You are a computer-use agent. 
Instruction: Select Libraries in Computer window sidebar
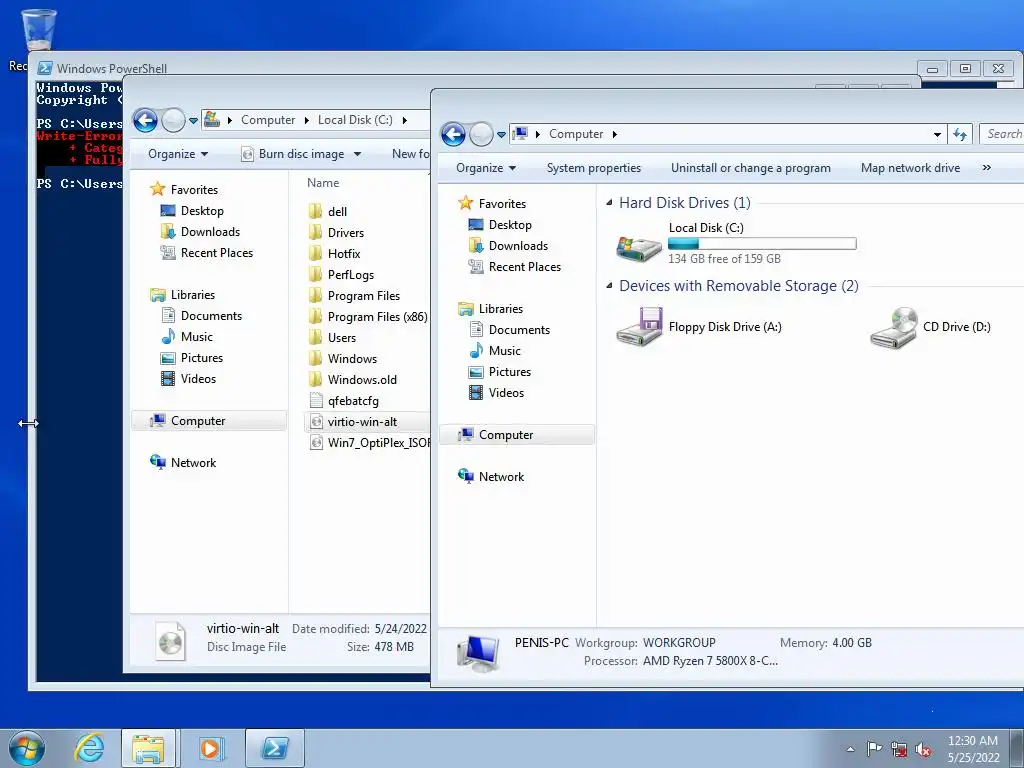coord(500,309)
